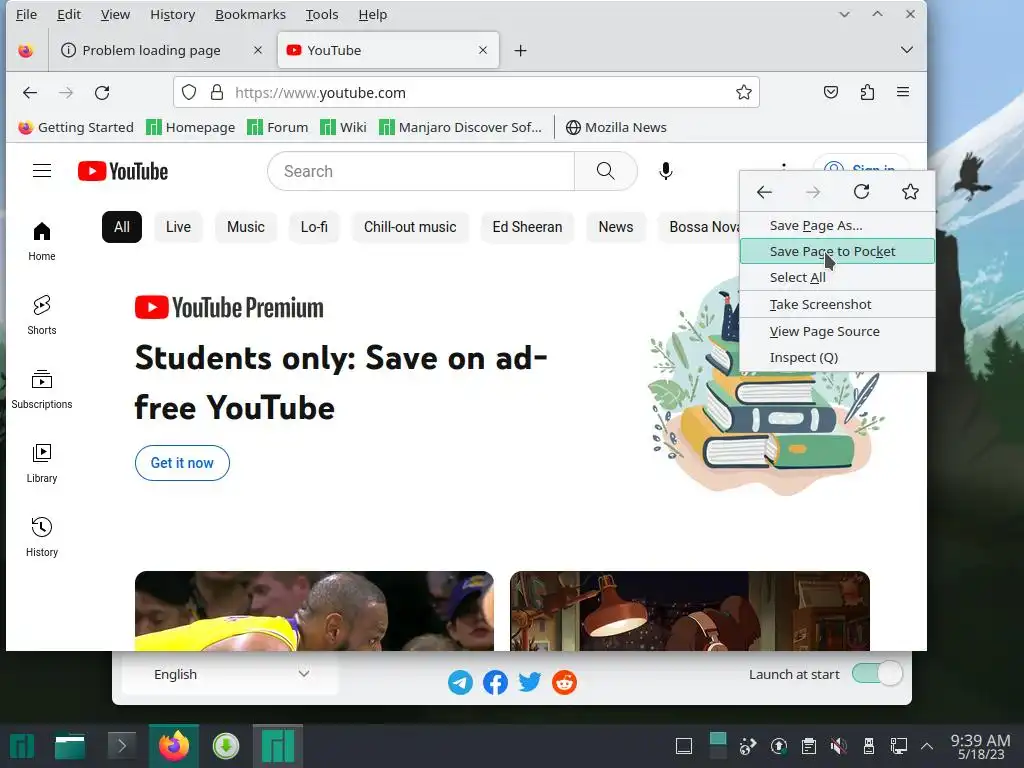
Task: Open the Forum bookmark
Action: 278,127
